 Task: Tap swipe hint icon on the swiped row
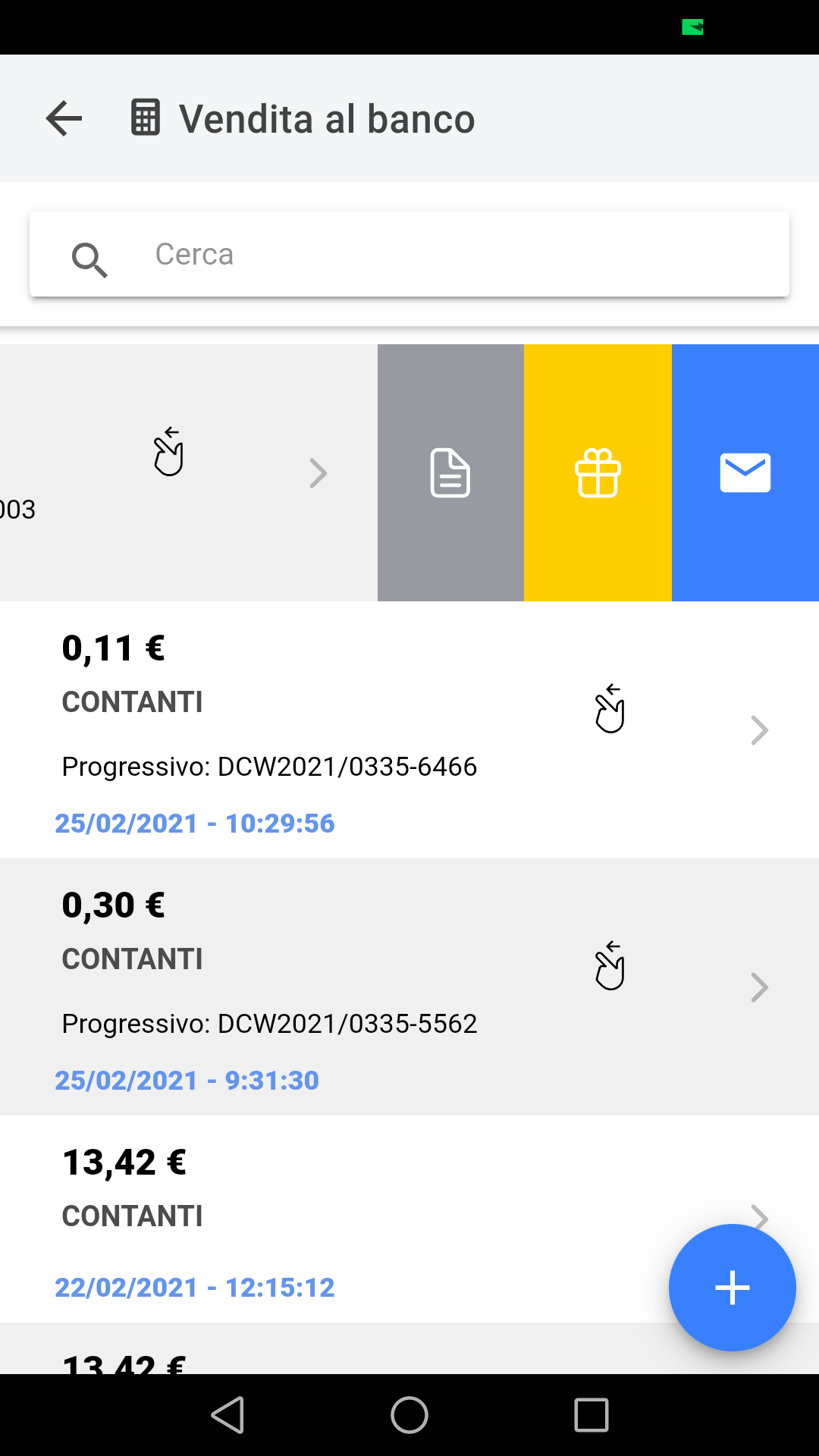tap(168, 451)
